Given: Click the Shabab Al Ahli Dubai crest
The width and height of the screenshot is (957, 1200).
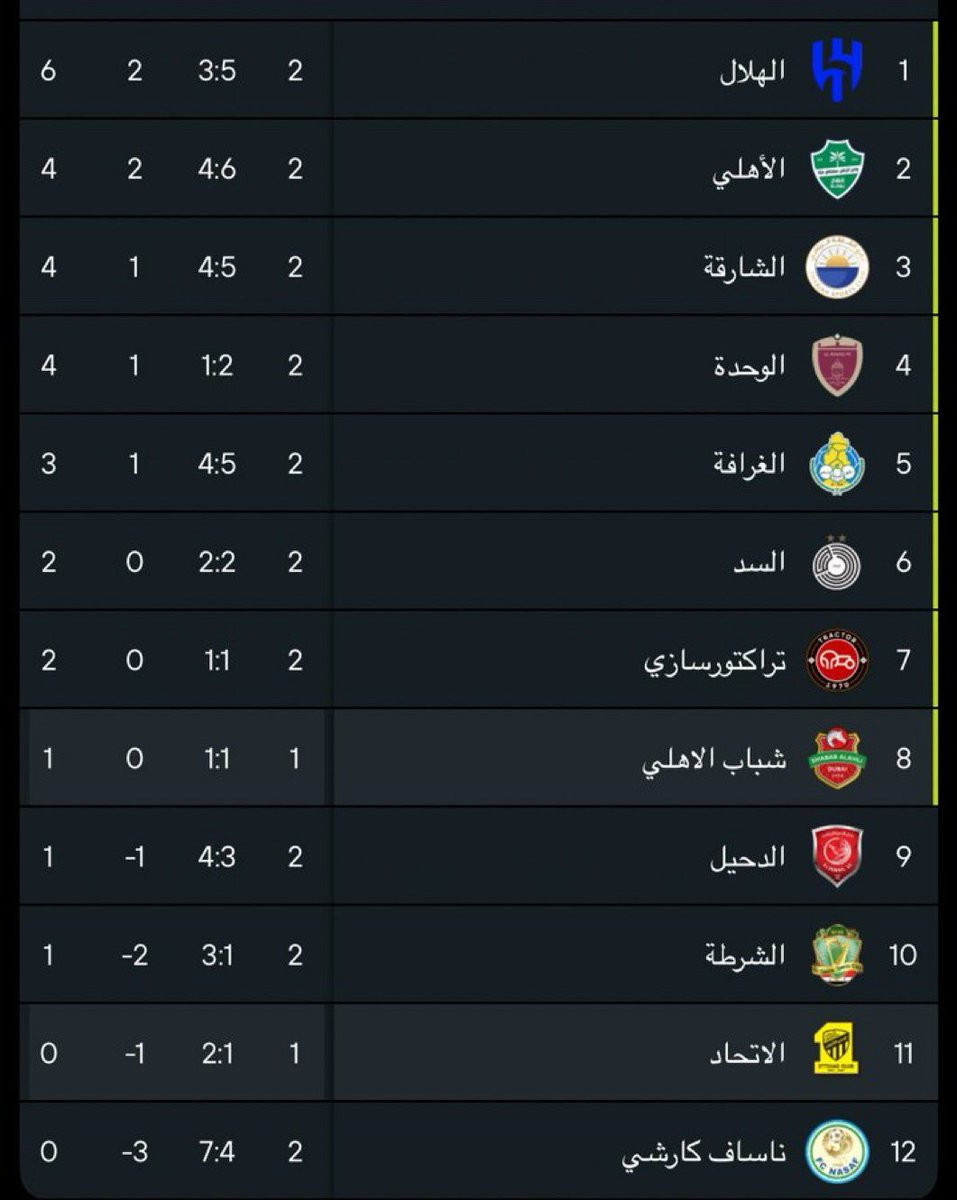Looking at the screenshot, I should 836,758.
